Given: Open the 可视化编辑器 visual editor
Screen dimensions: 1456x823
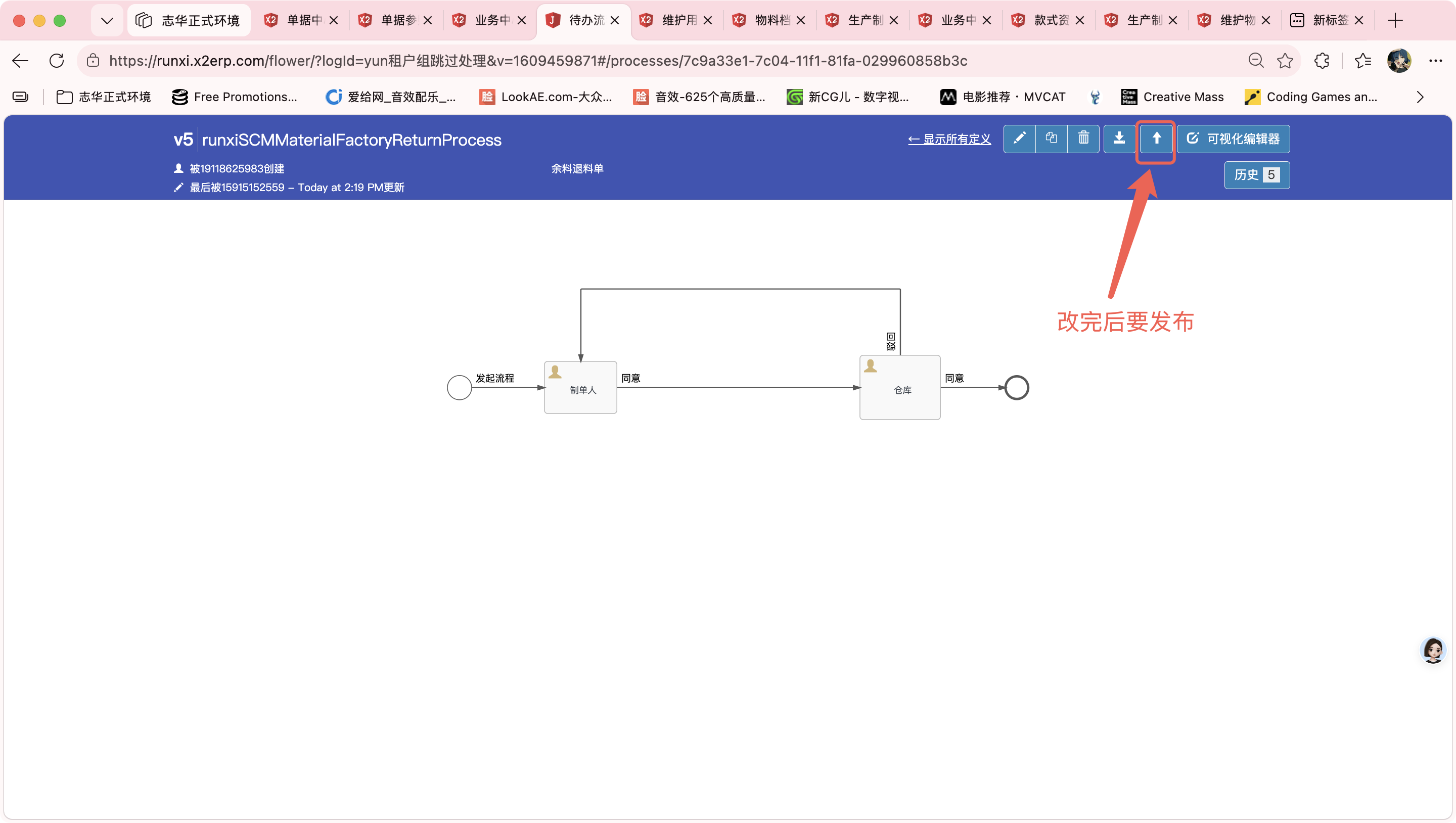Looking at the screenshot, I should tap(1234, 139).
